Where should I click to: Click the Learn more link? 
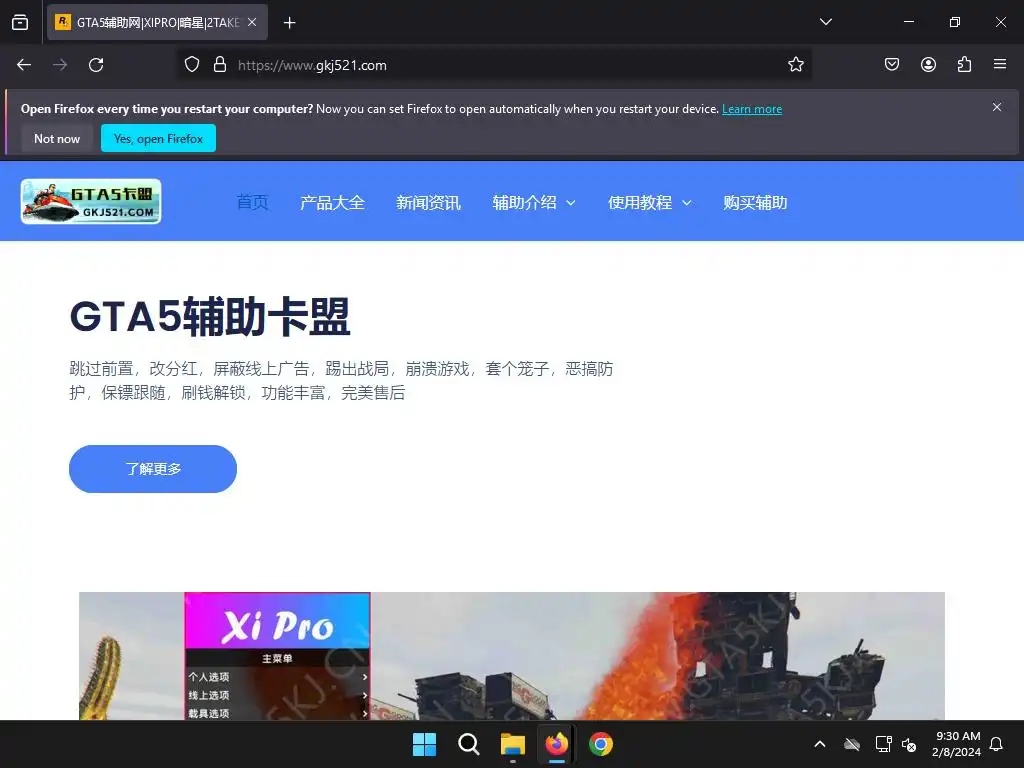752,109
